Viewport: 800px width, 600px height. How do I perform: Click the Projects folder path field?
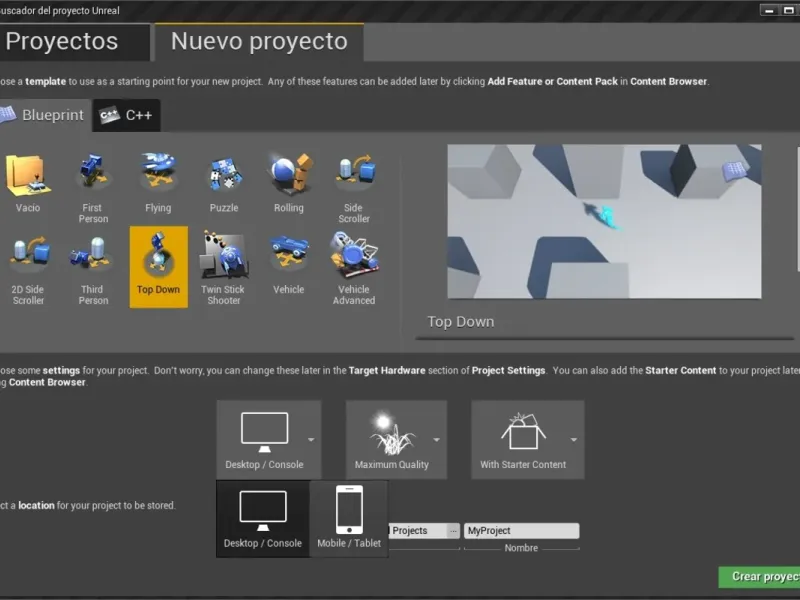[x=418, y=531]
